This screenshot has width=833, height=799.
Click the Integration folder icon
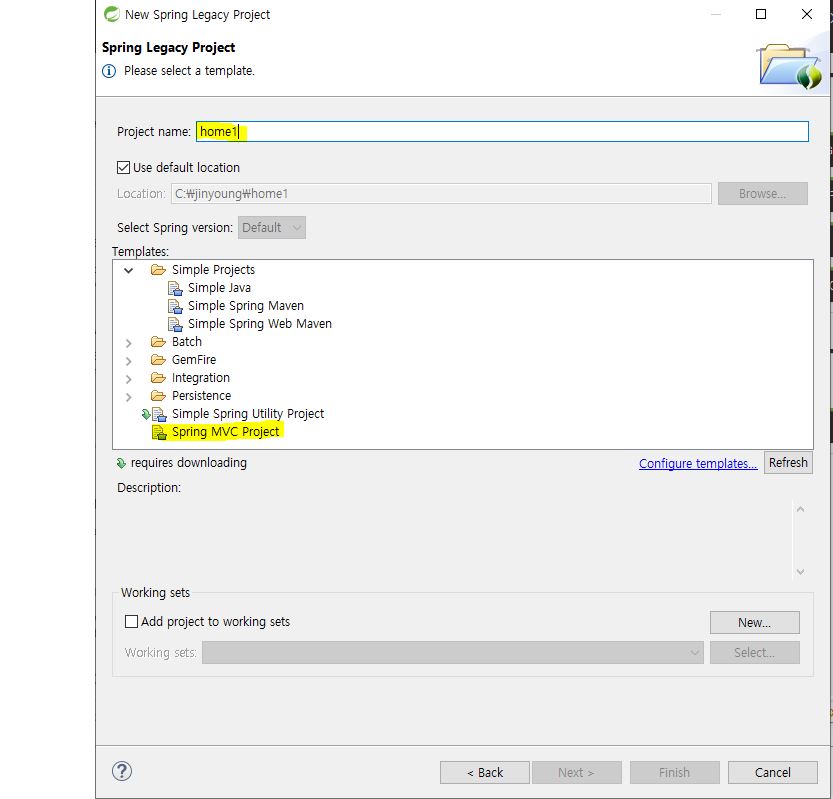click(x=158, y=378)
